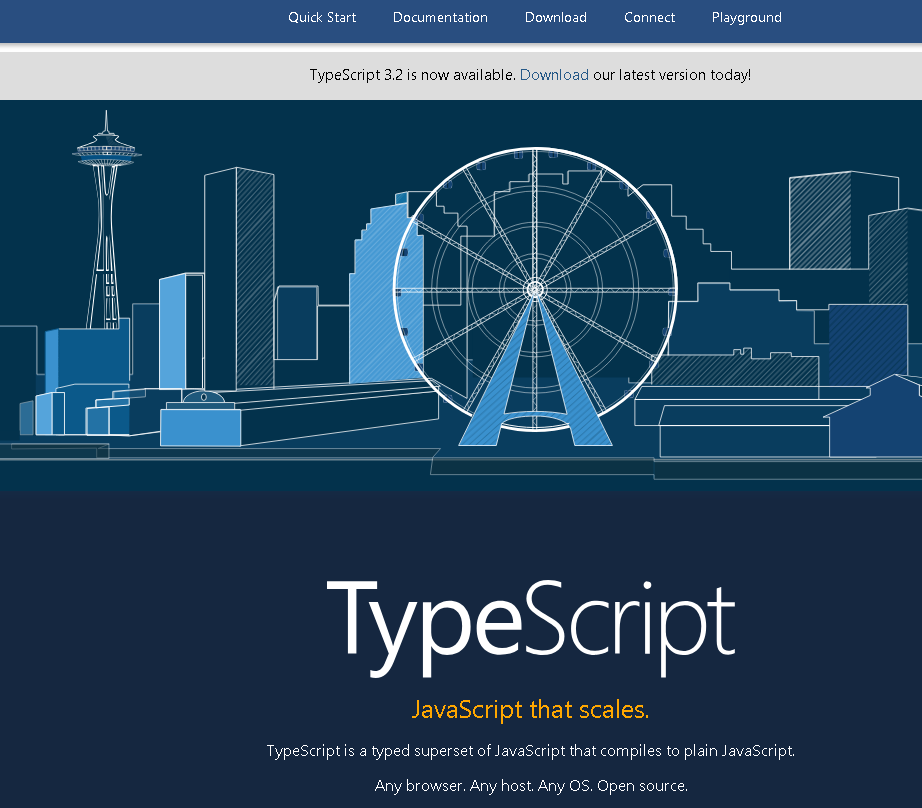Click the TypeScript wordmark logo
922x808 pixels.
pyautogui.click(x=530, y=622)
